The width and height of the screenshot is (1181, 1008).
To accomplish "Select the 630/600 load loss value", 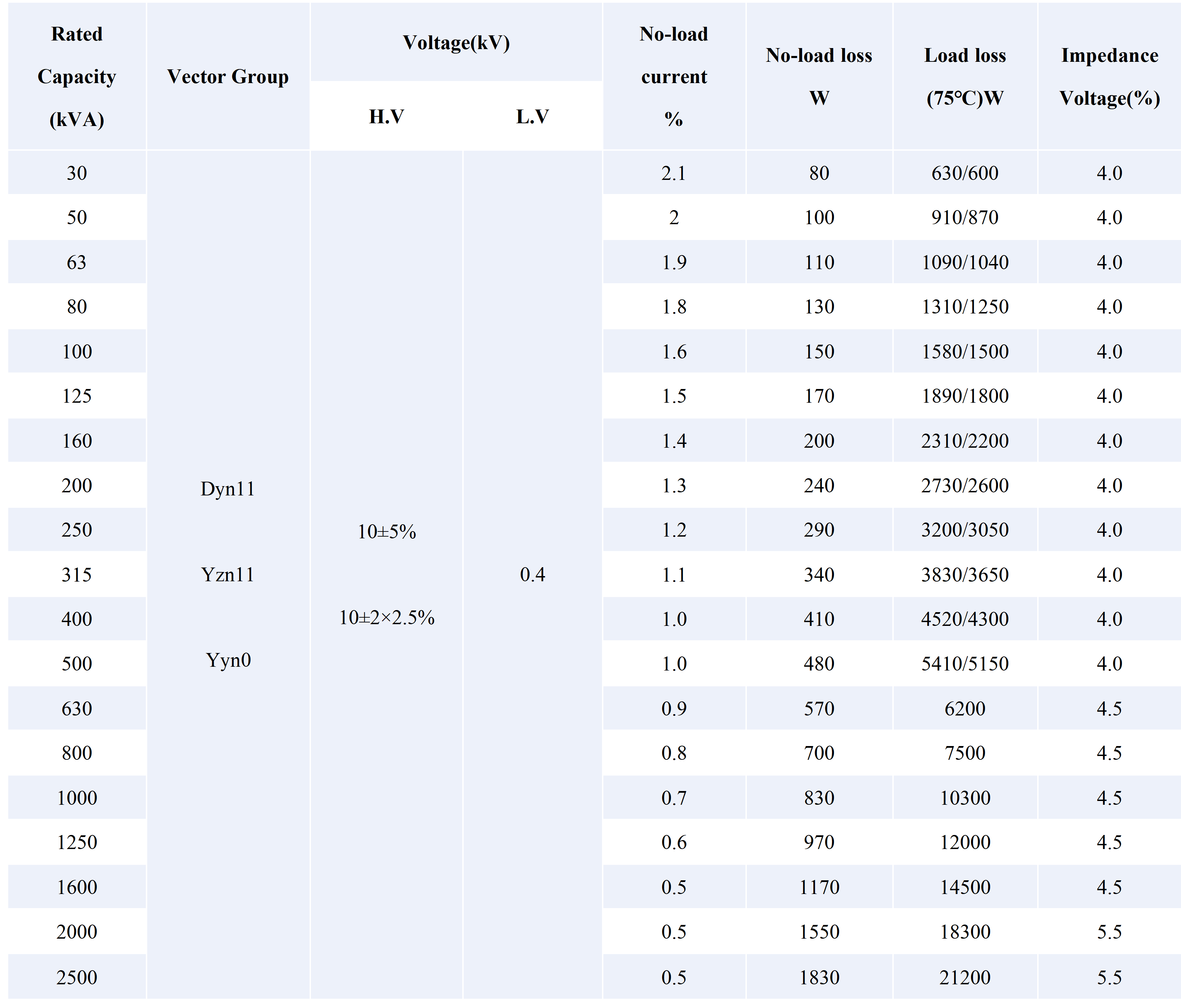I will point(965,173).
